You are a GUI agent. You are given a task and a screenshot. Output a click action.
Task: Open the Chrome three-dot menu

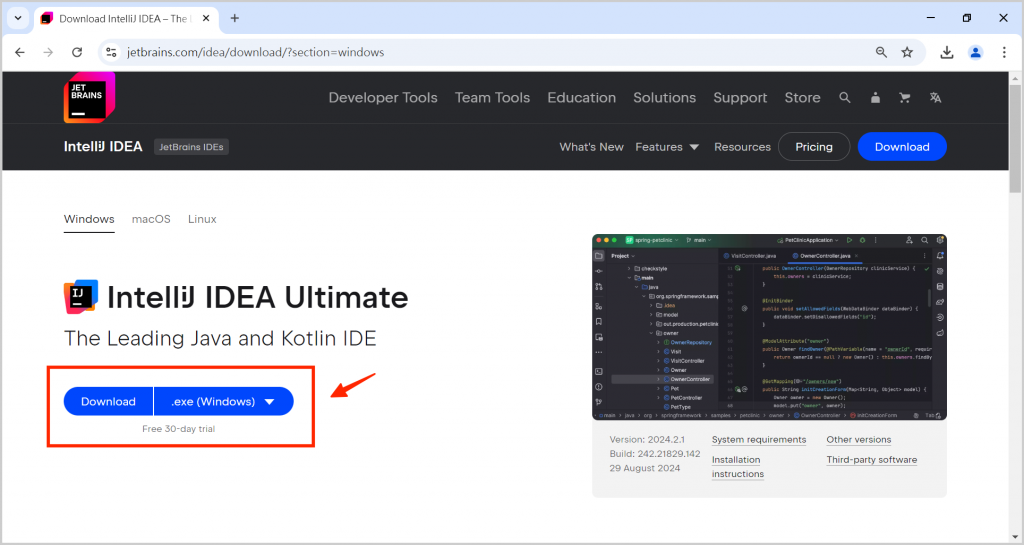click(1004, 52)
